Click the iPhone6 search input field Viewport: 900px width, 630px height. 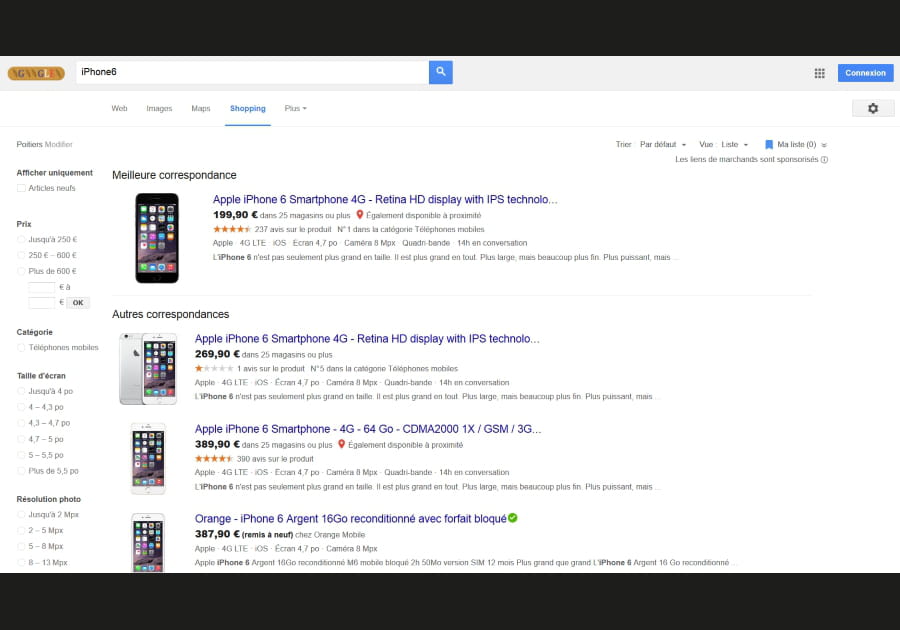253,72
